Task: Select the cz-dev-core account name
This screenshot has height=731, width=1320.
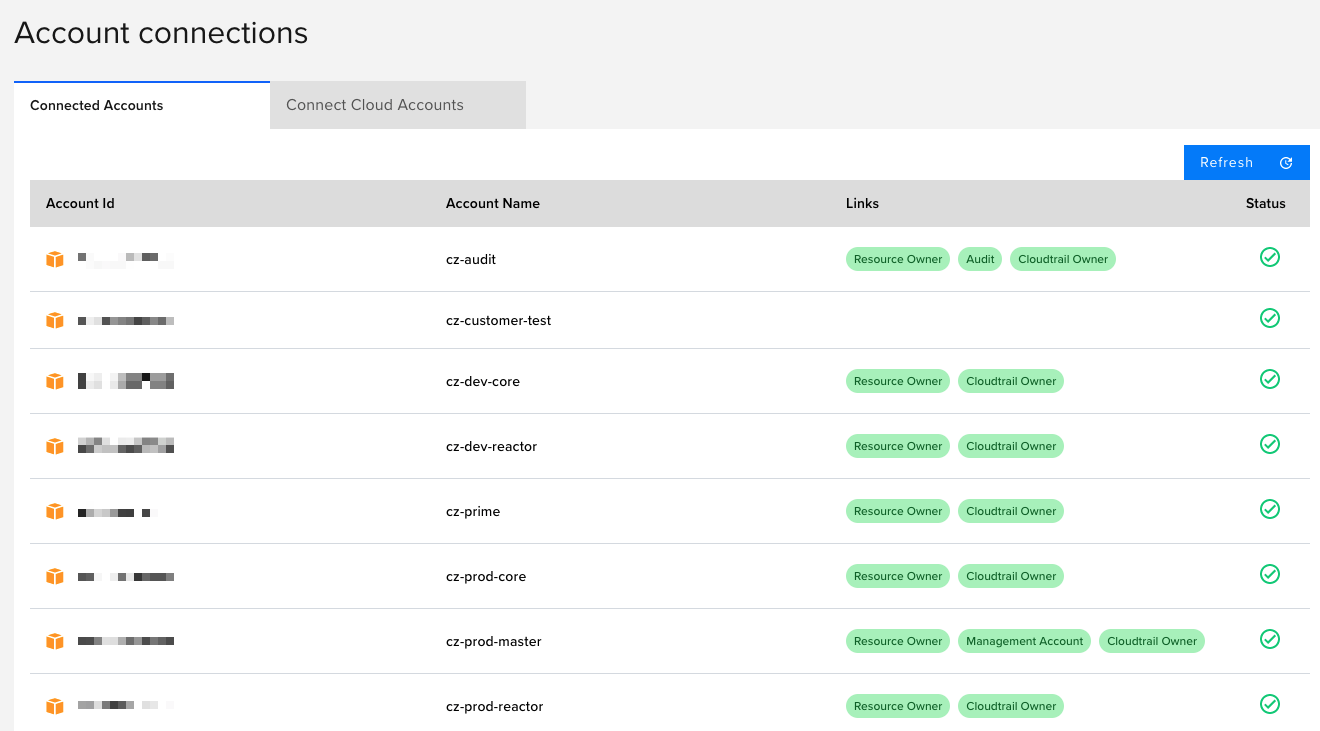Action: (483, 382)
